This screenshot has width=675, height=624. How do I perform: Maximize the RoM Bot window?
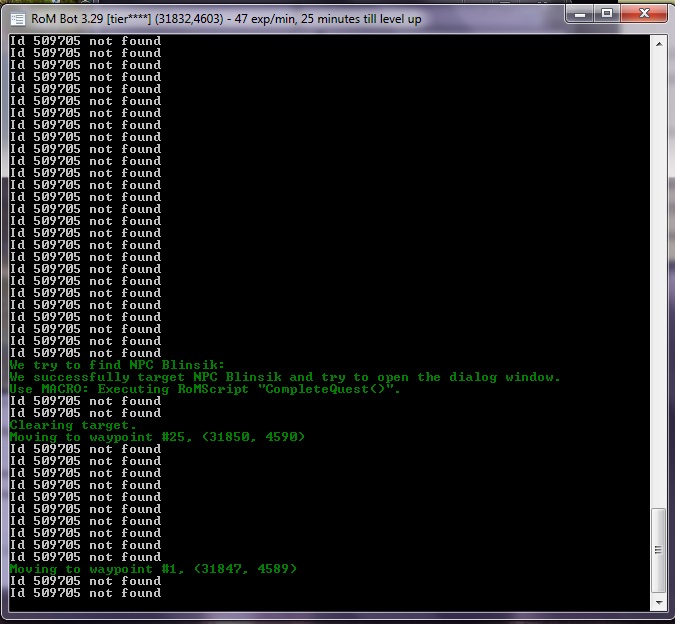tap(606, 12)
